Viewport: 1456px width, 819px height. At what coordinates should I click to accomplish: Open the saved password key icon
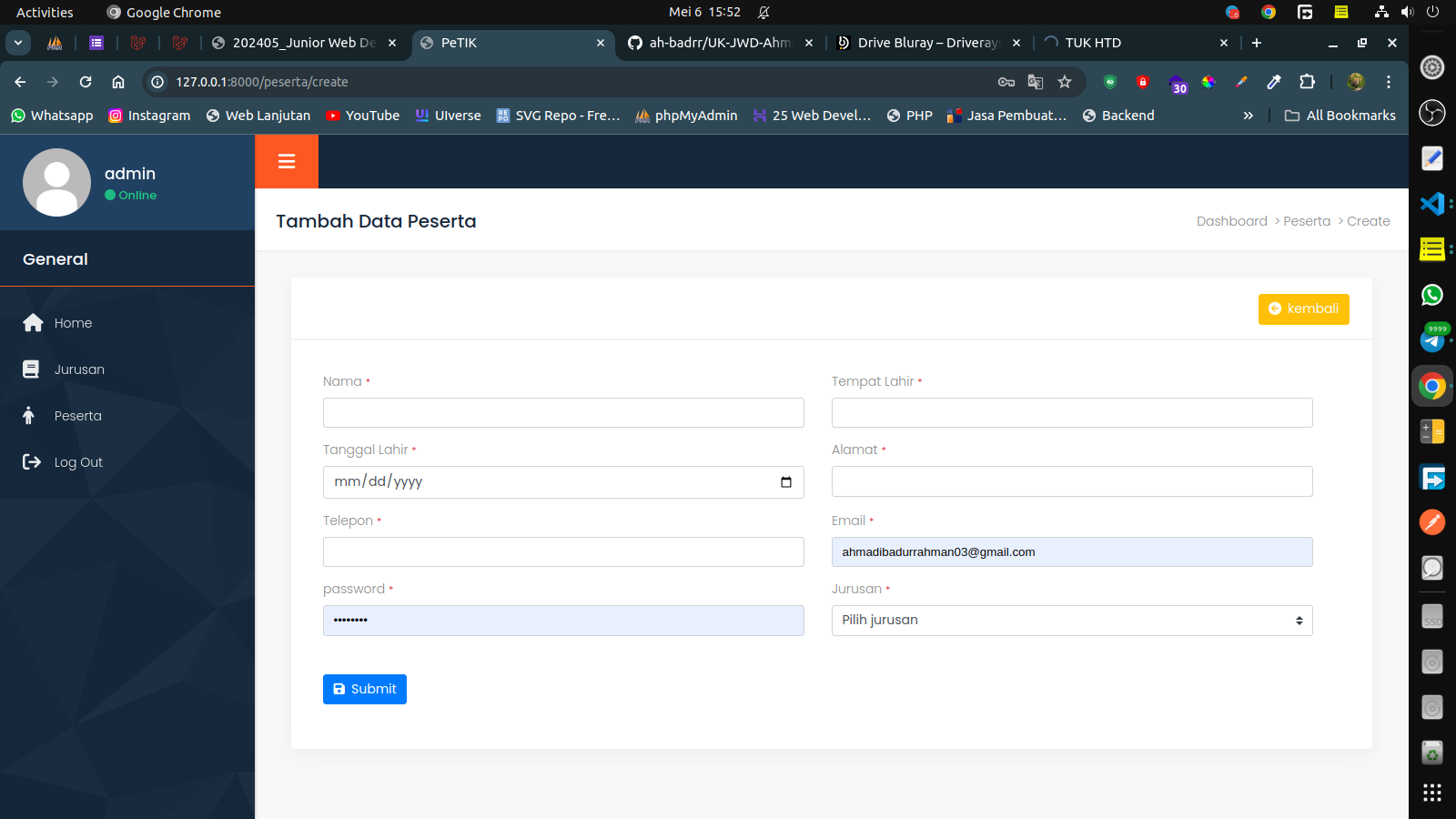click(x=1006, y=82)
